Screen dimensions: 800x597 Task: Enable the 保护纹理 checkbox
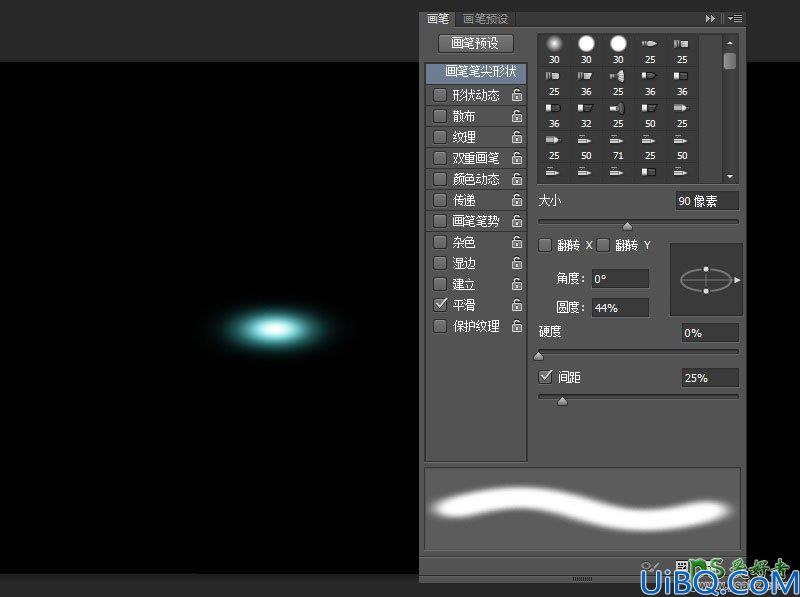click(x=440, y=326)
